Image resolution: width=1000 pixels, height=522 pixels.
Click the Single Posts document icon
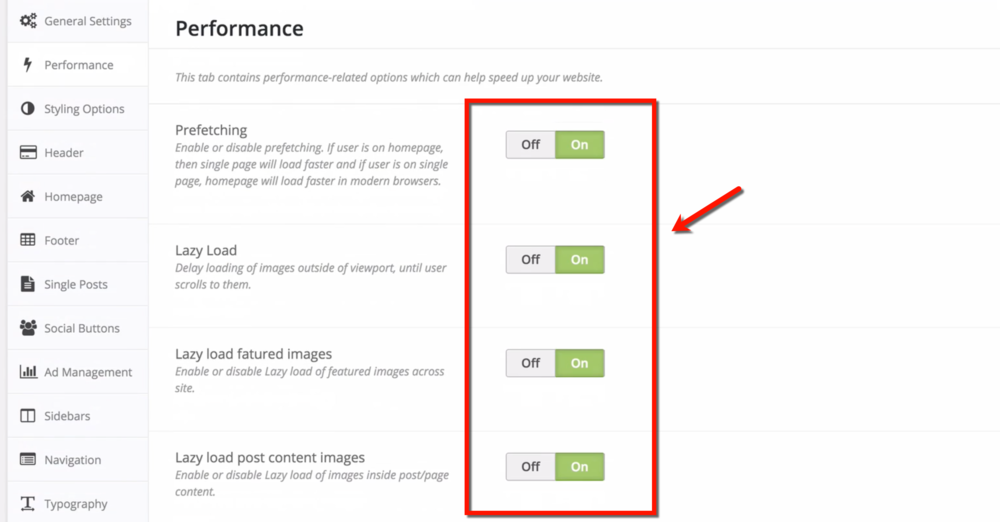(27, 284)
